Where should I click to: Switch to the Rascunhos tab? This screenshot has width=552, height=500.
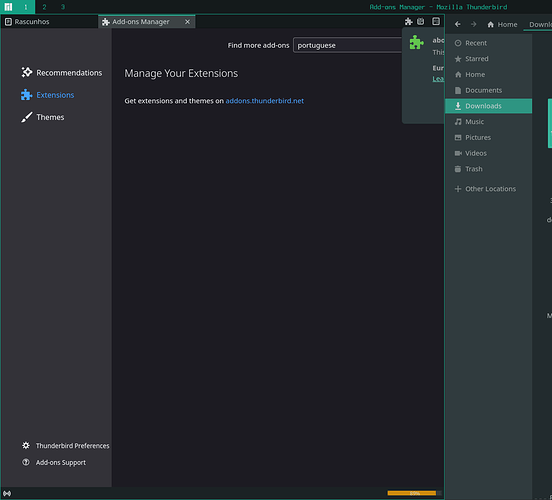tap(49, 21)
